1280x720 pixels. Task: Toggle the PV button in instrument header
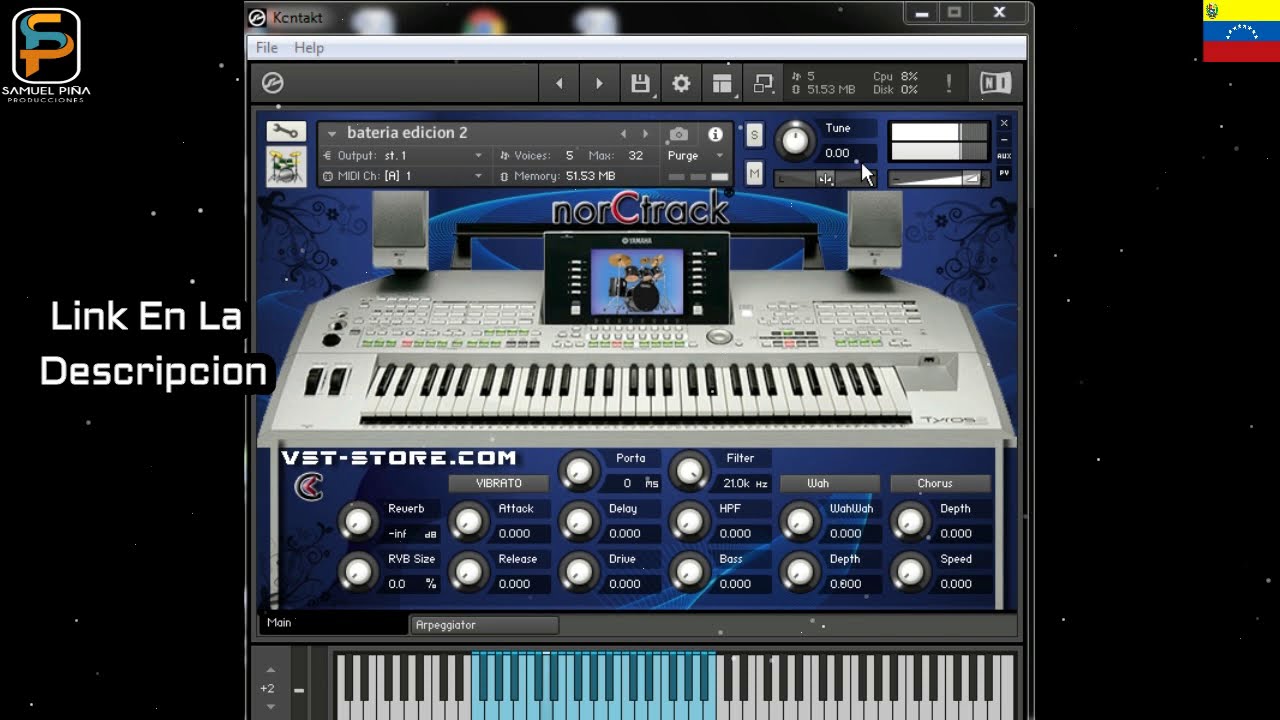point(1004,173)
